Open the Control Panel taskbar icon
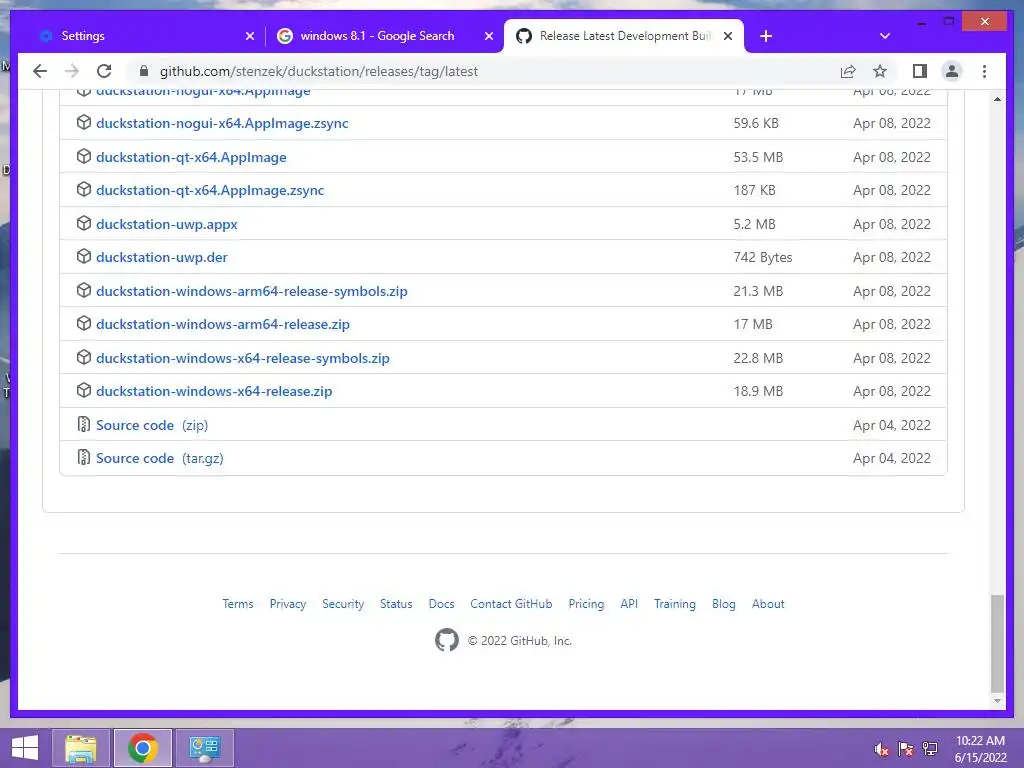1024x768 pixels. pos(204,748)
